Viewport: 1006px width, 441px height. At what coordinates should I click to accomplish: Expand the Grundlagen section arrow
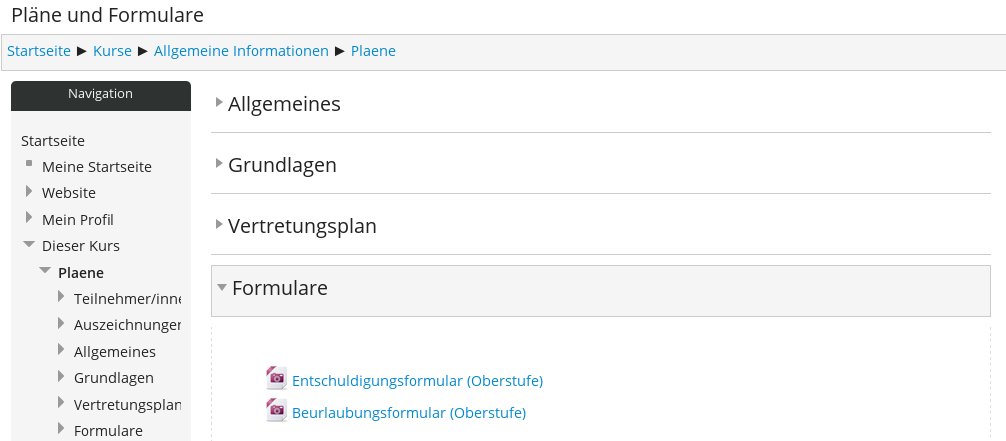point(219,164)
